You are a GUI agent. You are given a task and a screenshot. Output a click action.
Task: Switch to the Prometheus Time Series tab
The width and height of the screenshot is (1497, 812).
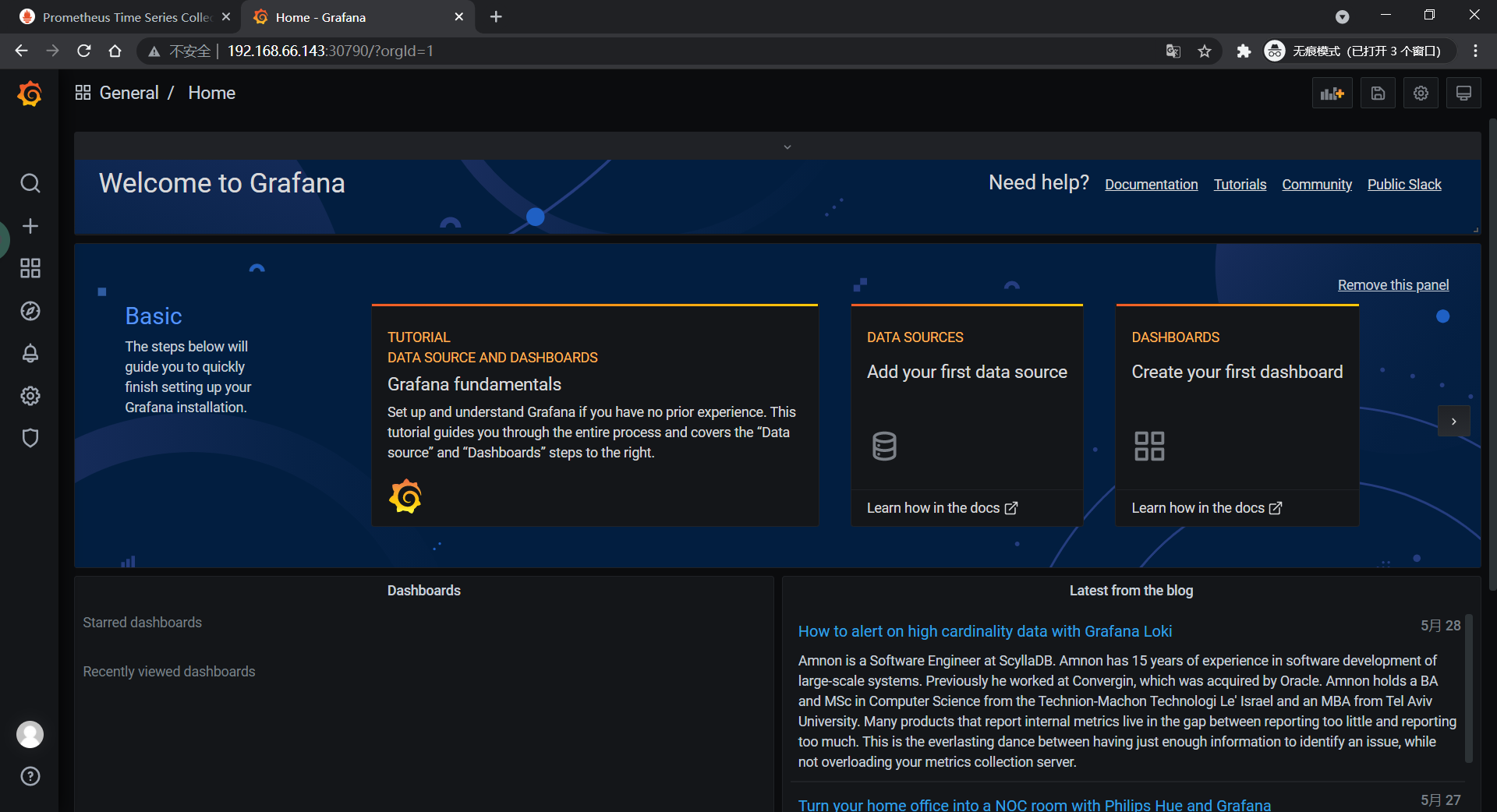[x=125, y=17]
